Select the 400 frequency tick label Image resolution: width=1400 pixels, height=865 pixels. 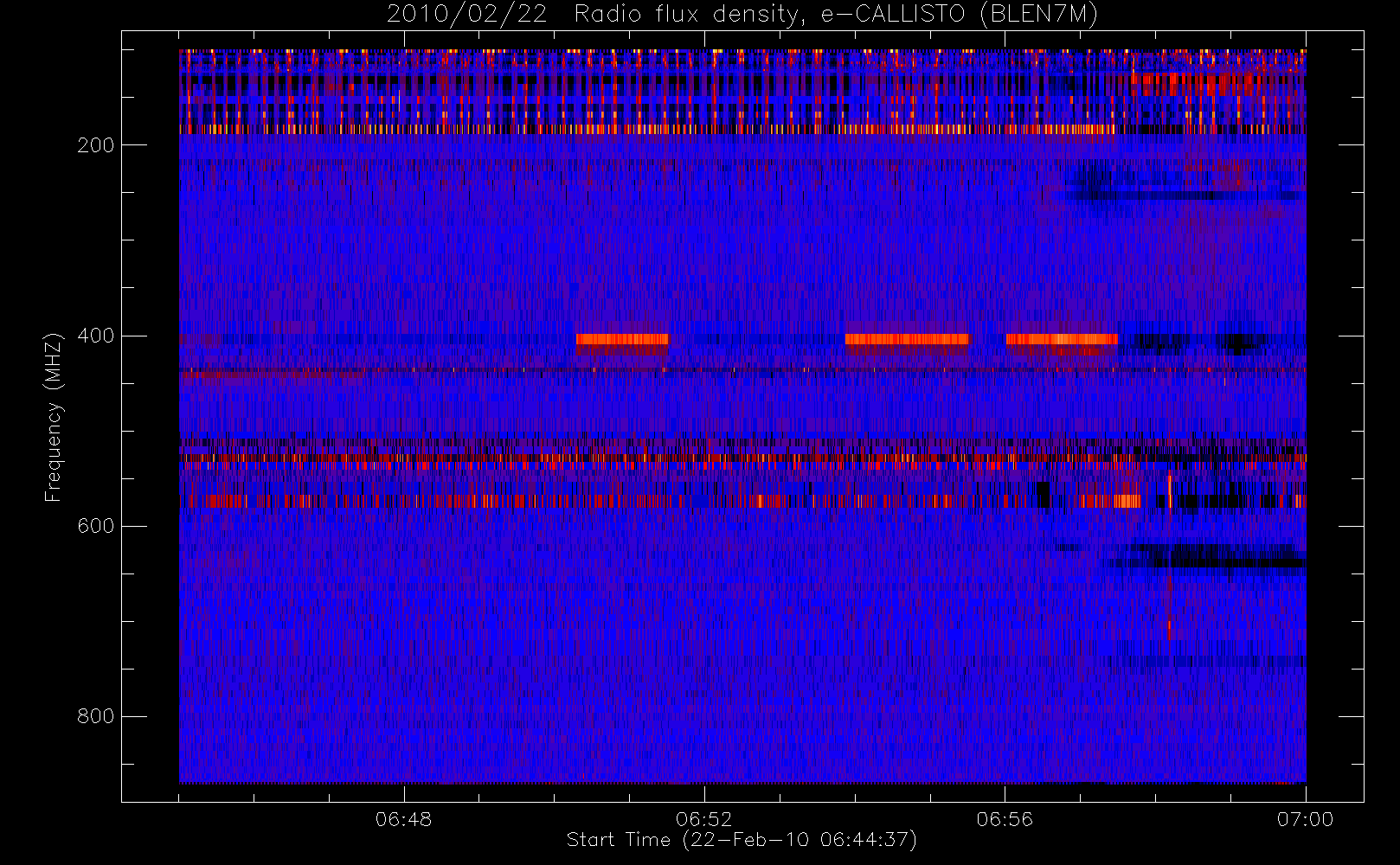click(x=96, y=336)
